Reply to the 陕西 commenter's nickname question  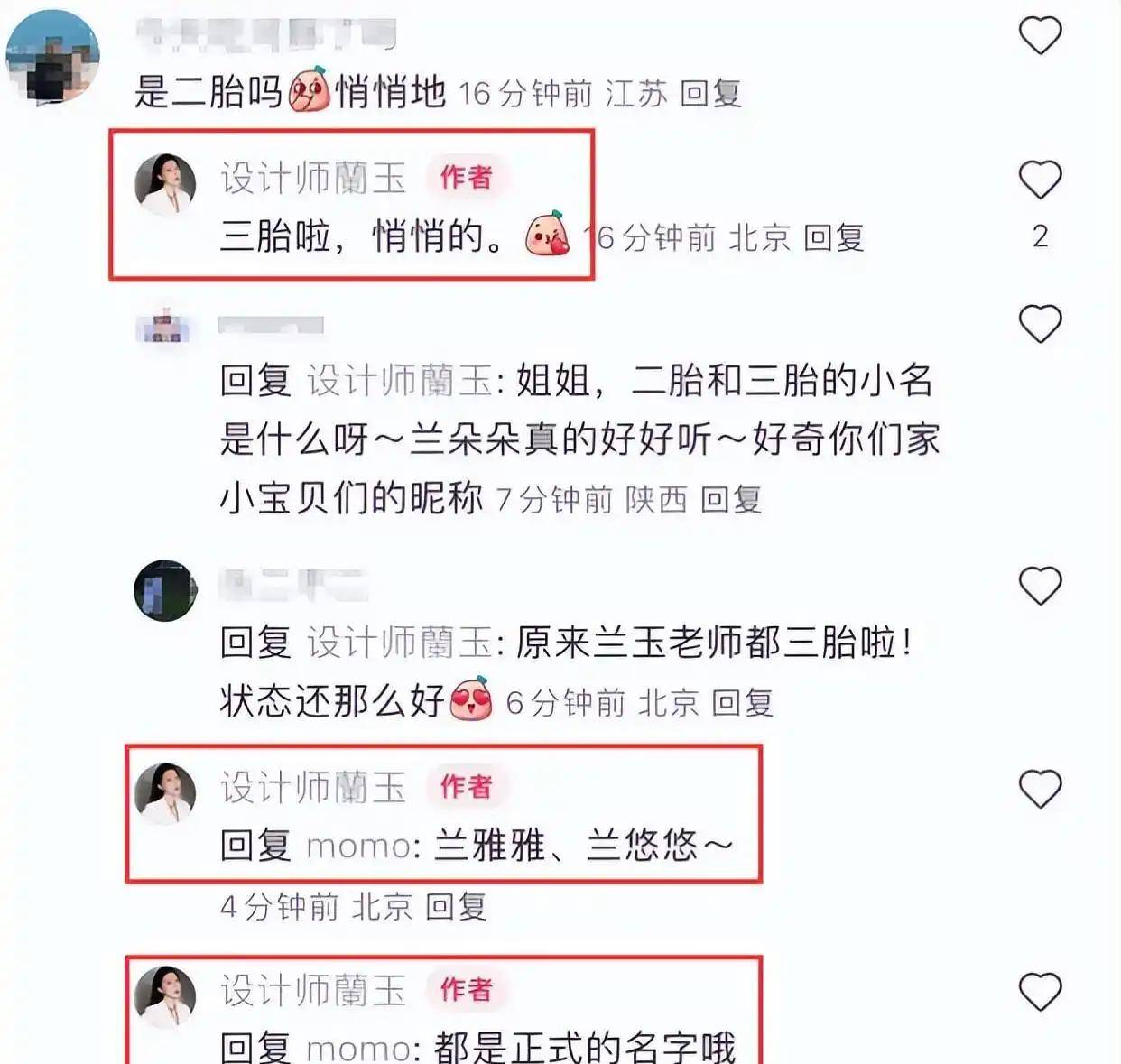click(731, 499)
